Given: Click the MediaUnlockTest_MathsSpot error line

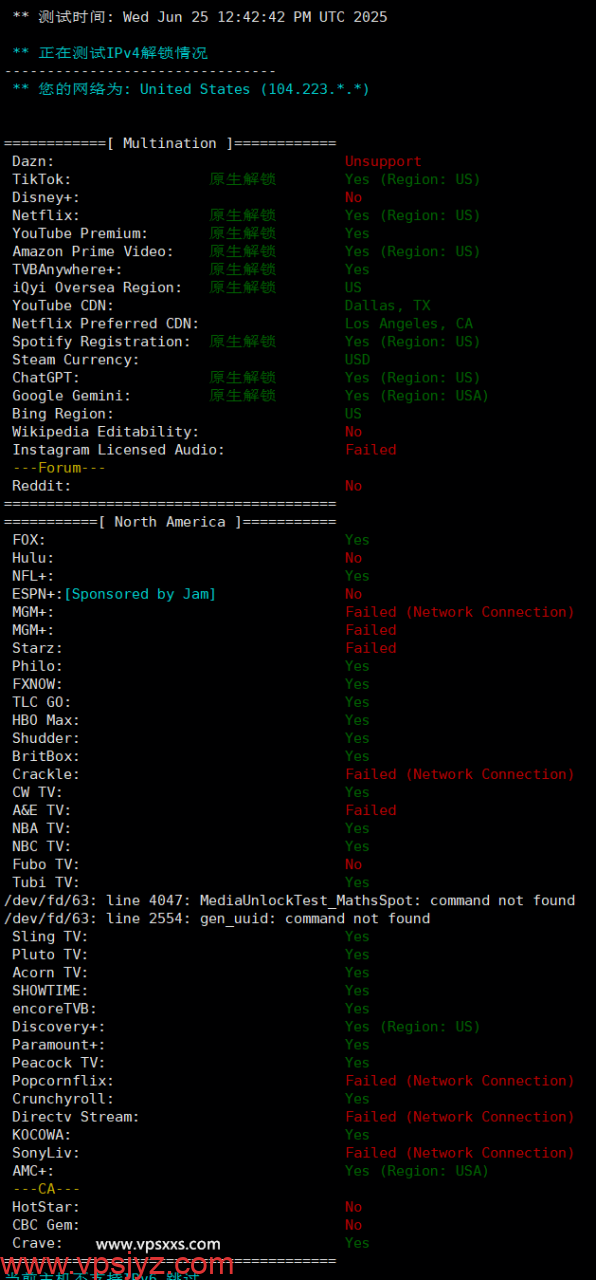Looking at the screenshot, I should pyautogui.click(x=290, y=900).
